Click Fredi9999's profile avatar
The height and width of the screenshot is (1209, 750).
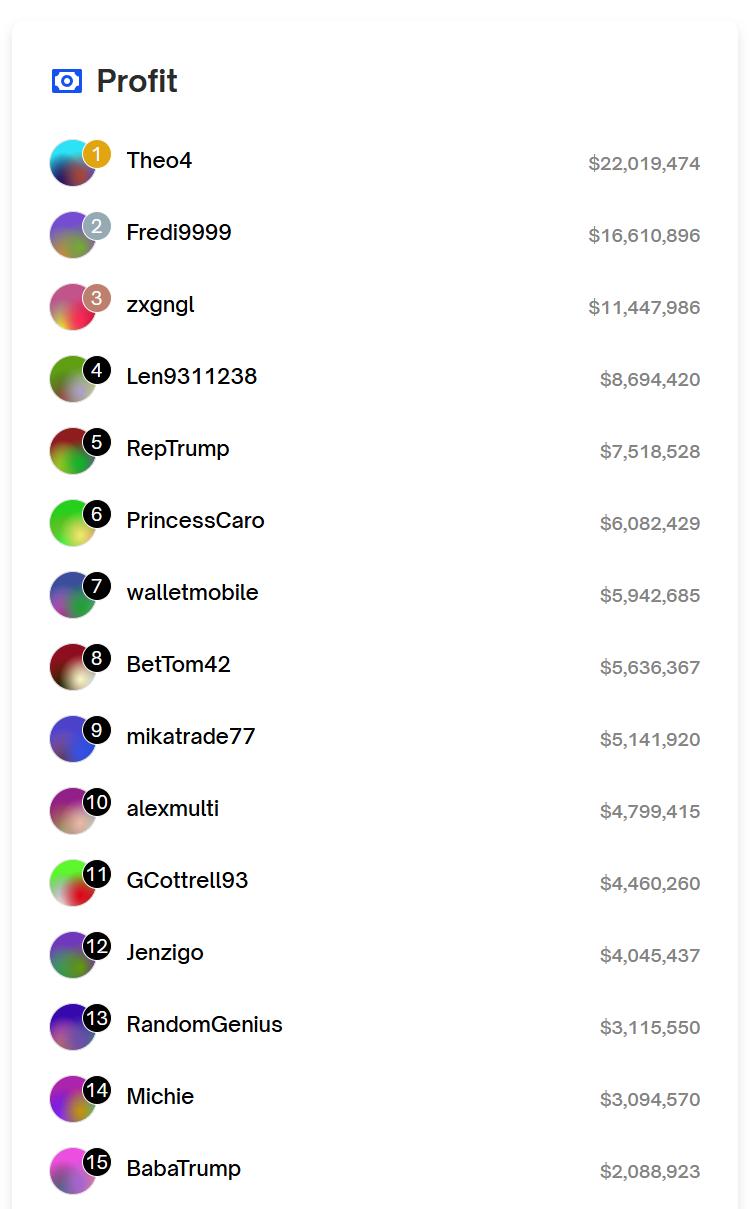[70, 237]
